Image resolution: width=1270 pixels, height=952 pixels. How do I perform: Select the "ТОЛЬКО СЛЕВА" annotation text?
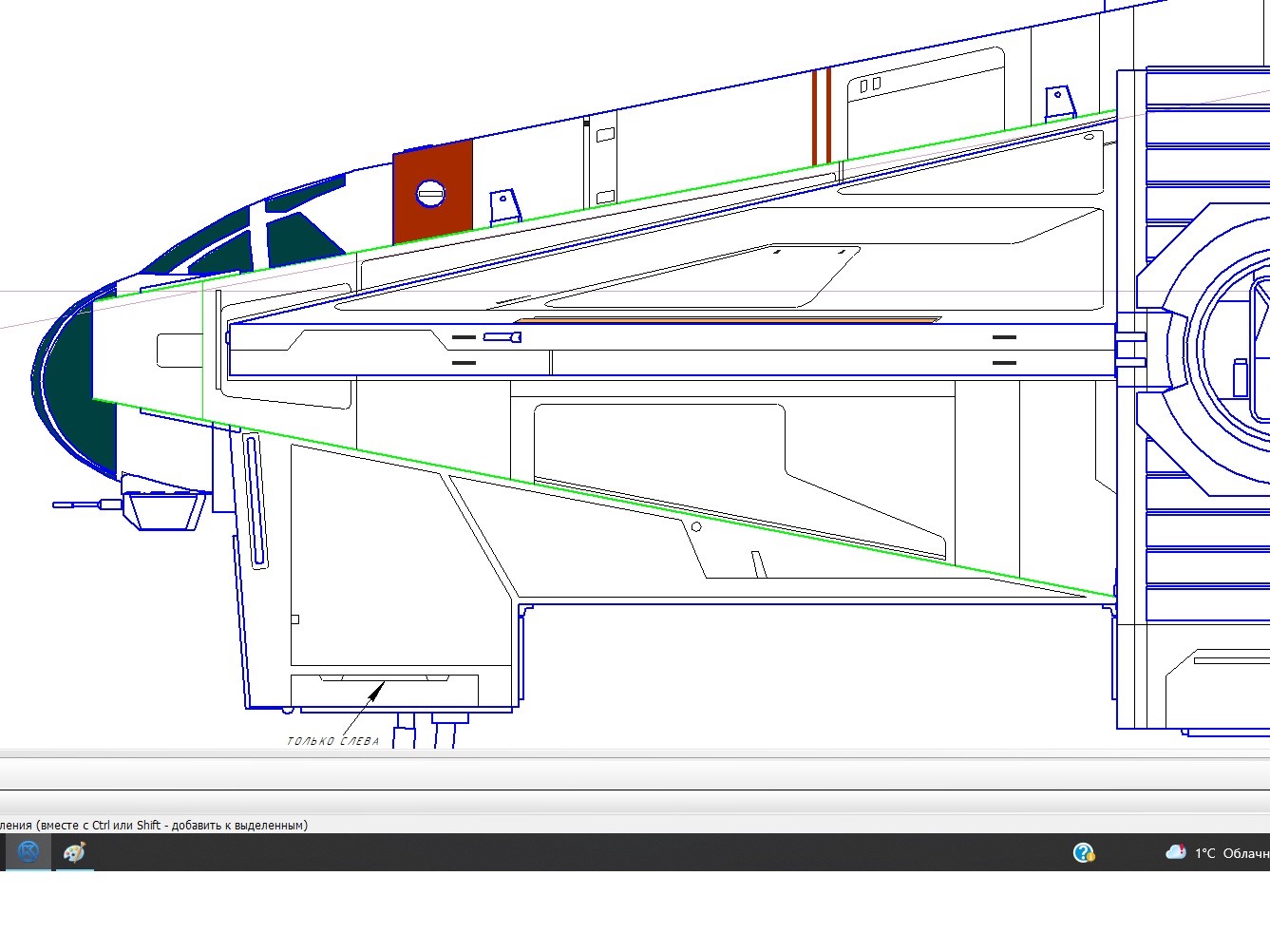[333, 741]
